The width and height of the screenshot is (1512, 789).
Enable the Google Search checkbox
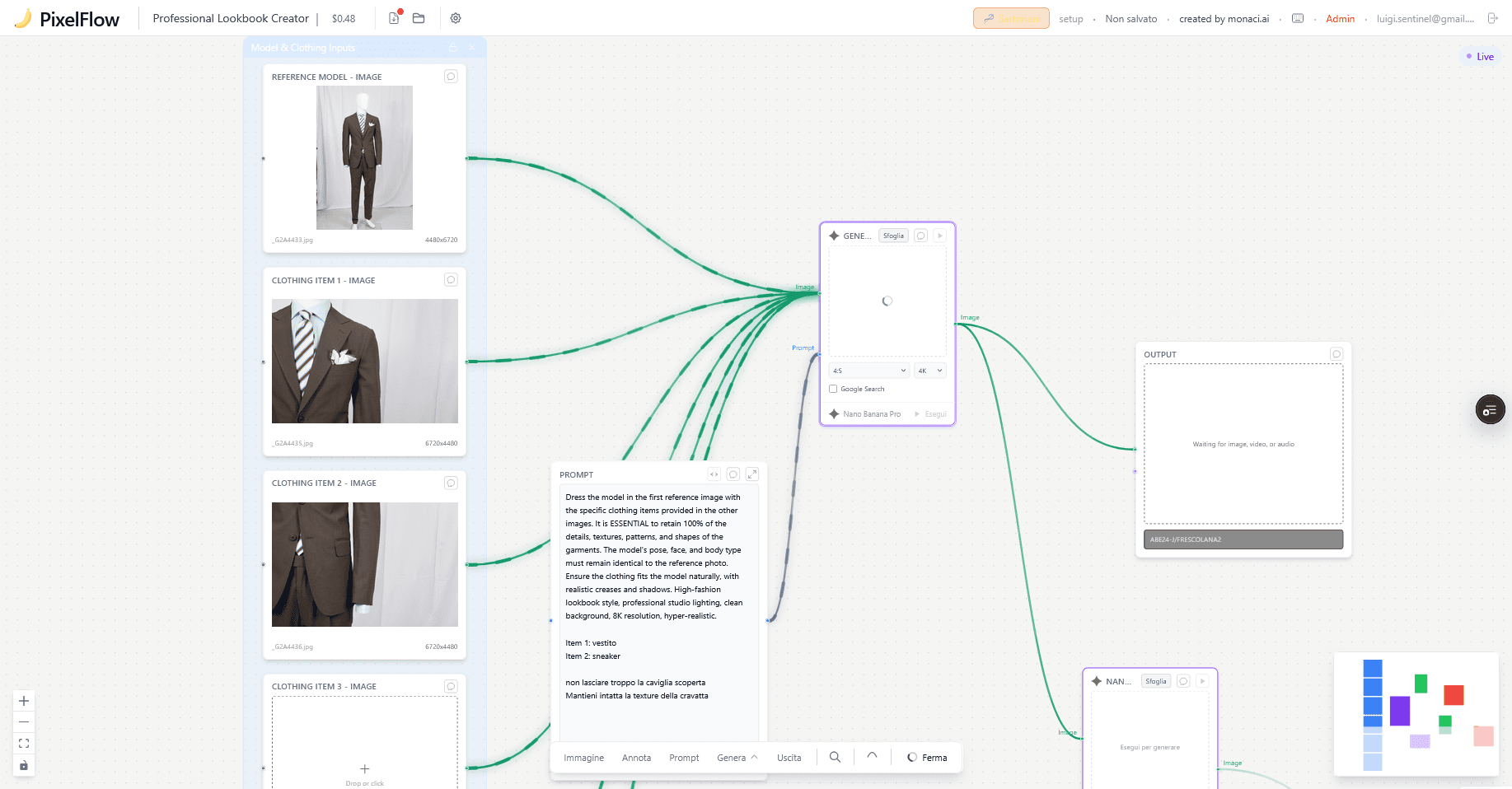(x=833, y=388)
